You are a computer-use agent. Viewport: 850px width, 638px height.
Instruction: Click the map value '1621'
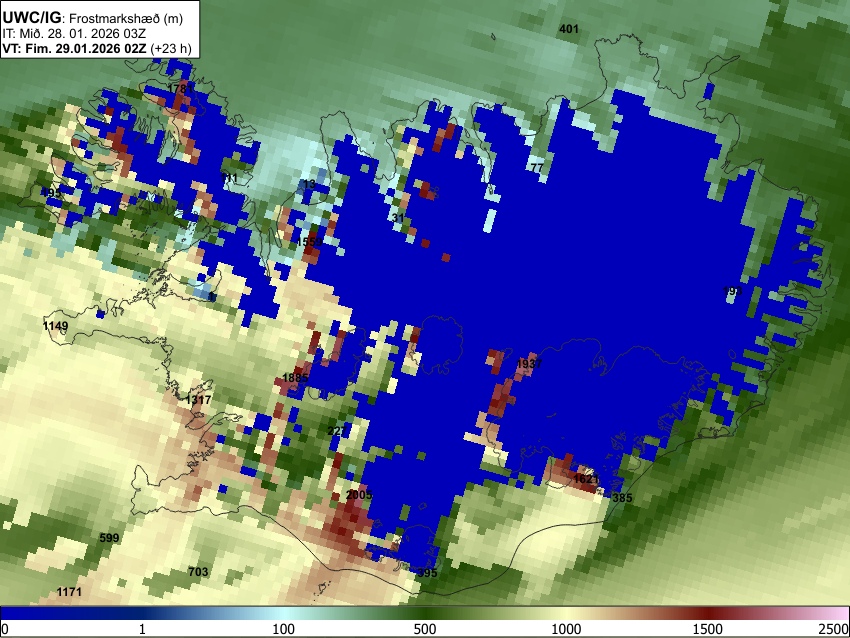point(586,479)
